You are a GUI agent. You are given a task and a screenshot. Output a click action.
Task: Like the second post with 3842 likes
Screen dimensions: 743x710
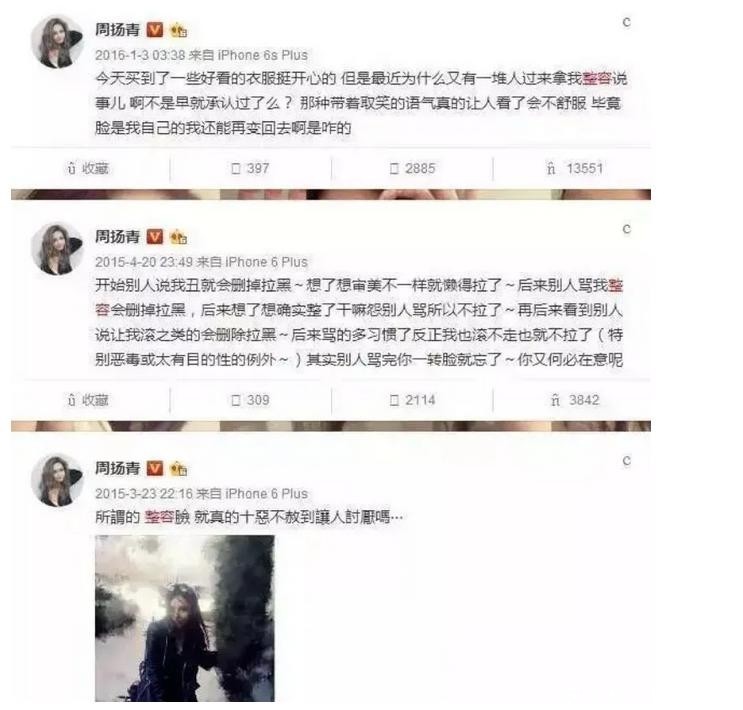click(x=575, y=401)
